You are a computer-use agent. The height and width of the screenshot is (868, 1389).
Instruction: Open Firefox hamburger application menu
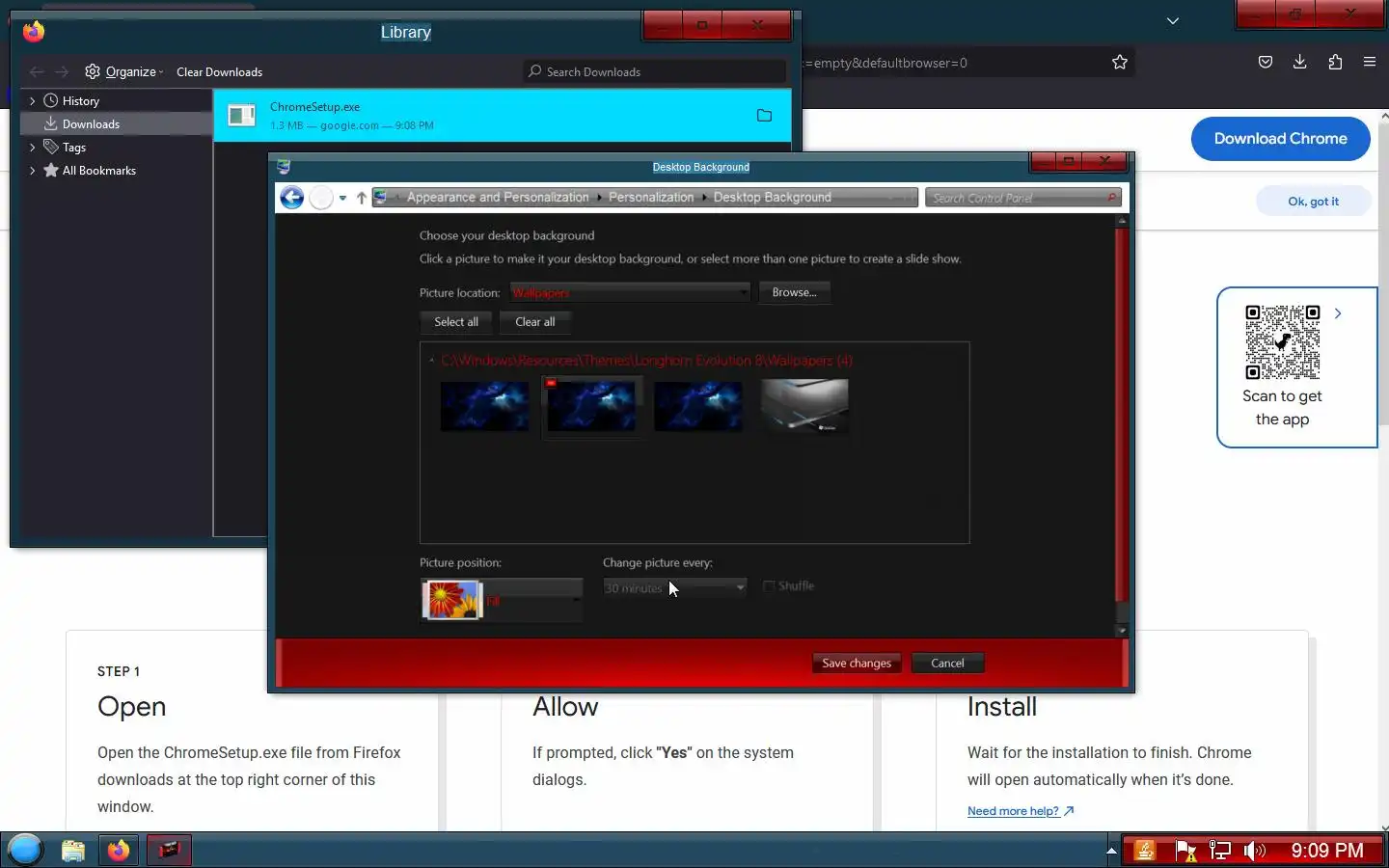pos(1370,63)
